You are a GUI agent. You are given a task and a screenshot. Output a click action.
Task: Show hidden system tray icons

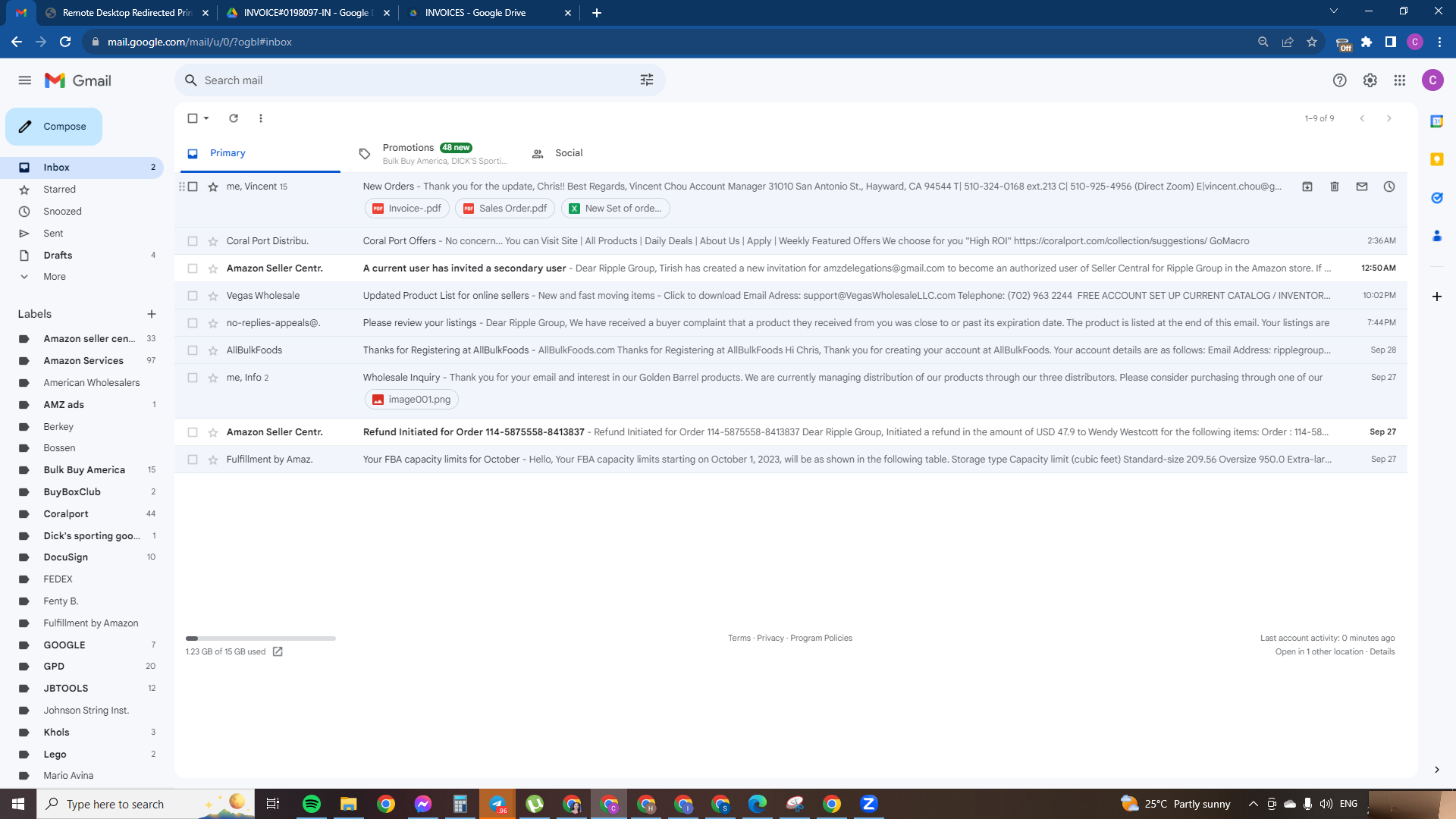(1254, 804)
